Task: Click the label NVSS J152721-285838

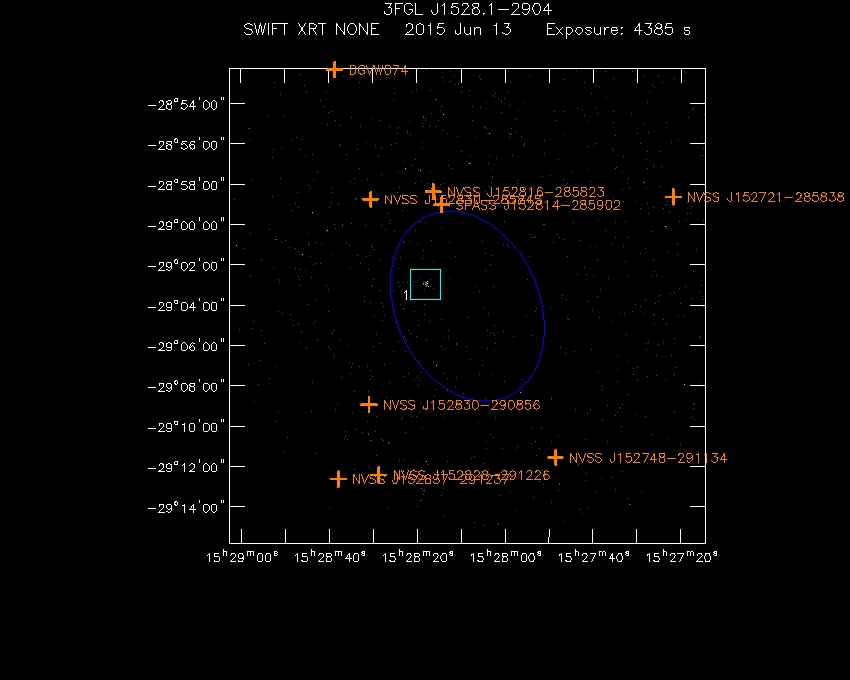Action: [x=765, y=197]
